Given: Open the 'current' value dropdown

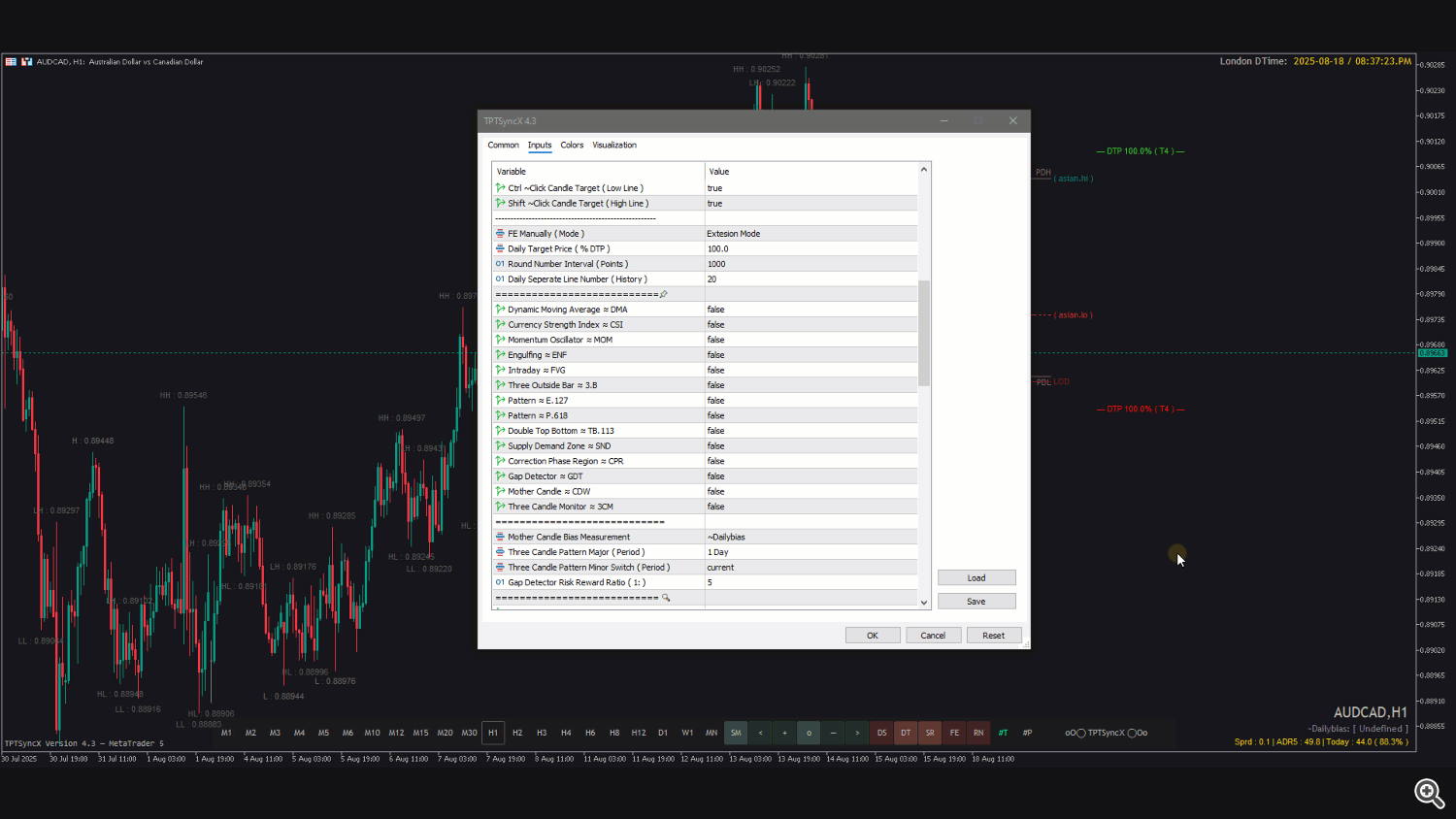Looking at the screenshot, I should (x=811, y=567).
